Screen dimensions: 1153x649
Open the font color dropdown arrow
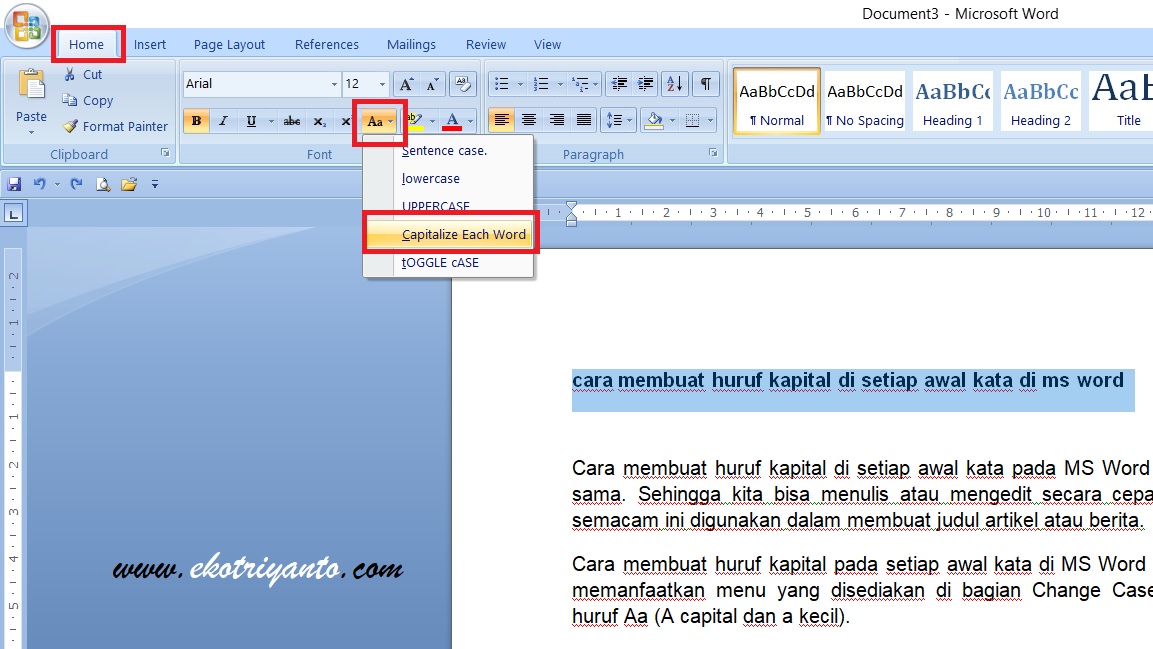pos(471,121)
